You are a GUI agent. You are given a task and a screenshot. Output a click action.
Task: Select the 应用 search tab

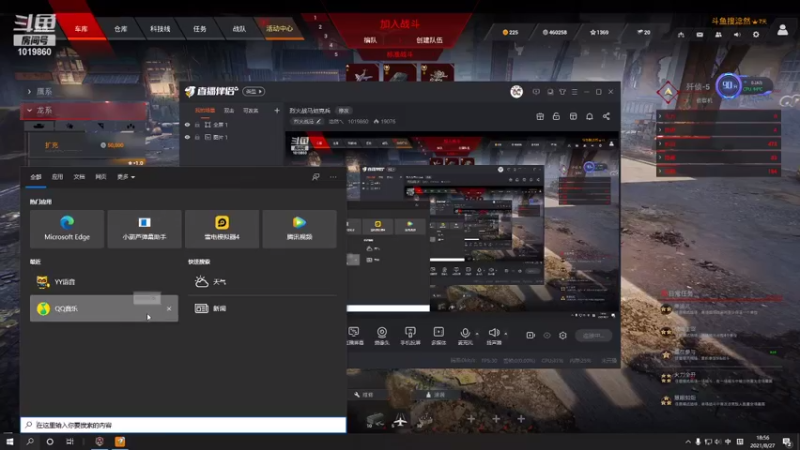pos(57,177)
